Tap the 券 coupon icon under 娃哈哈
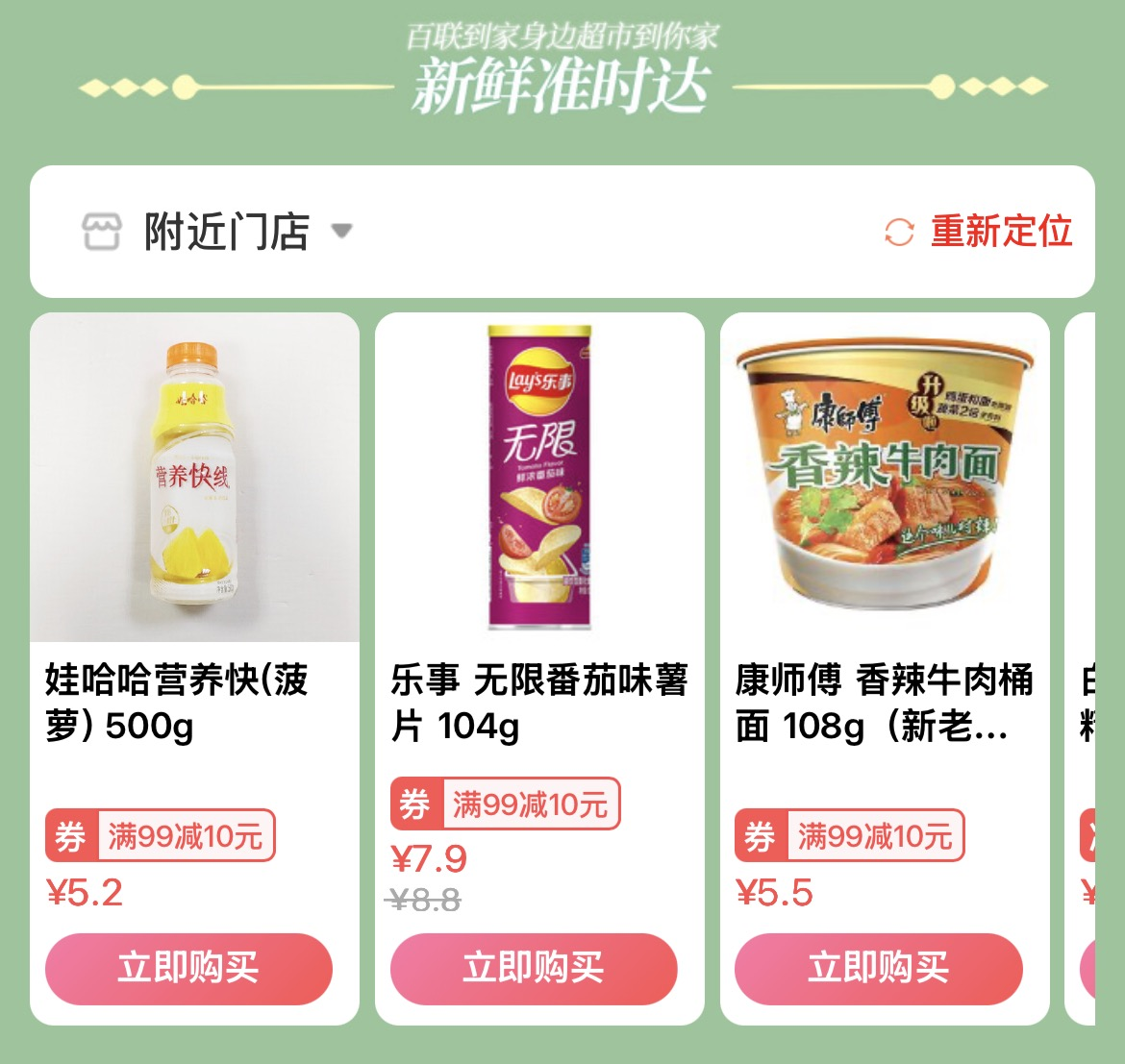The height and width of the screenshot is (1064, 1125). pyautogui.click(x=71, y=835)
